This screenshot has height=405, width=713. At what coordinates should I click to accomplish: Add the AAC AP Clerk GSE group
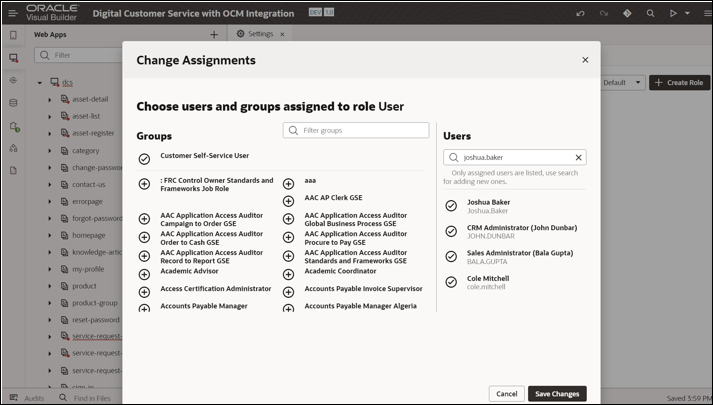pyautogui.click(x=288, y=201)
